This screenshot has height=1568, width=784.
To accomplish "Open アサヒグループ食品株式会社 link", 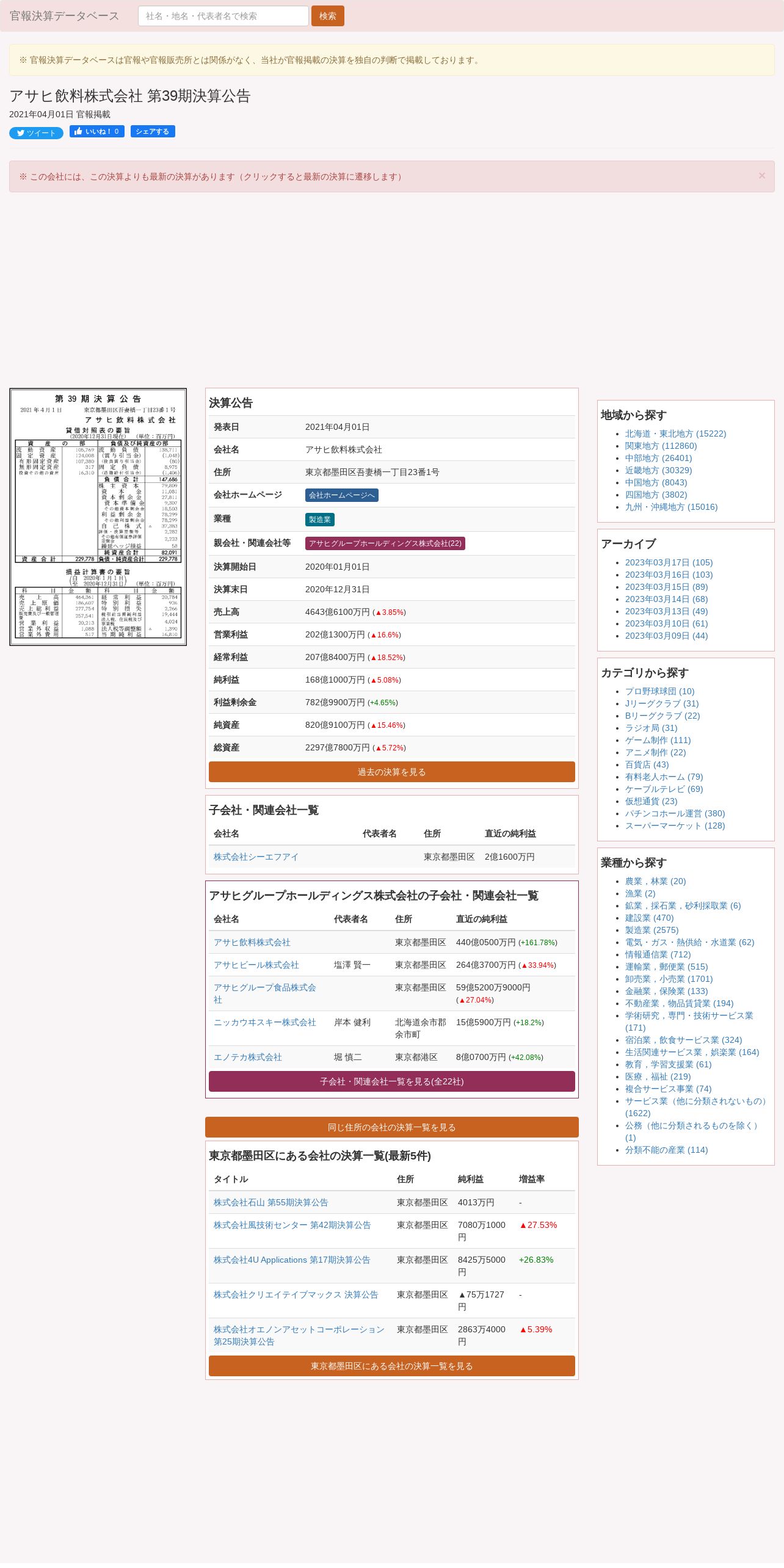I will point(265,993).
